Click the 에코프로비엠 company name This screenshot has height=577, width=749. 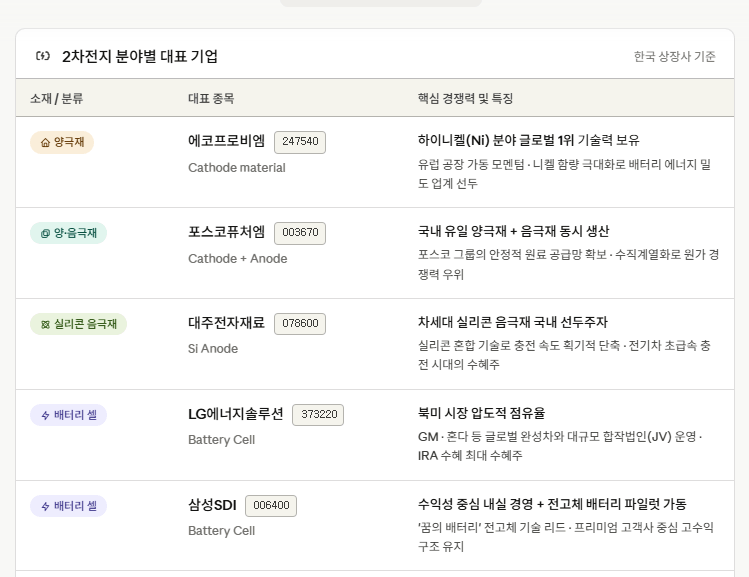[x=226, y=141]
